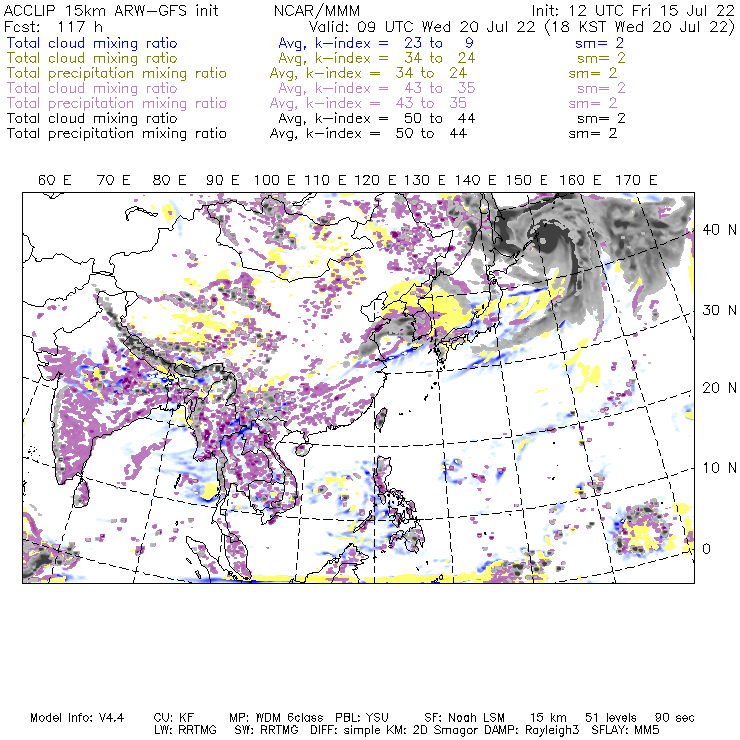Click the blue 'k-index = 23 to 9' value
This screenshot has height=740, width=740.
tap(395, 43)
